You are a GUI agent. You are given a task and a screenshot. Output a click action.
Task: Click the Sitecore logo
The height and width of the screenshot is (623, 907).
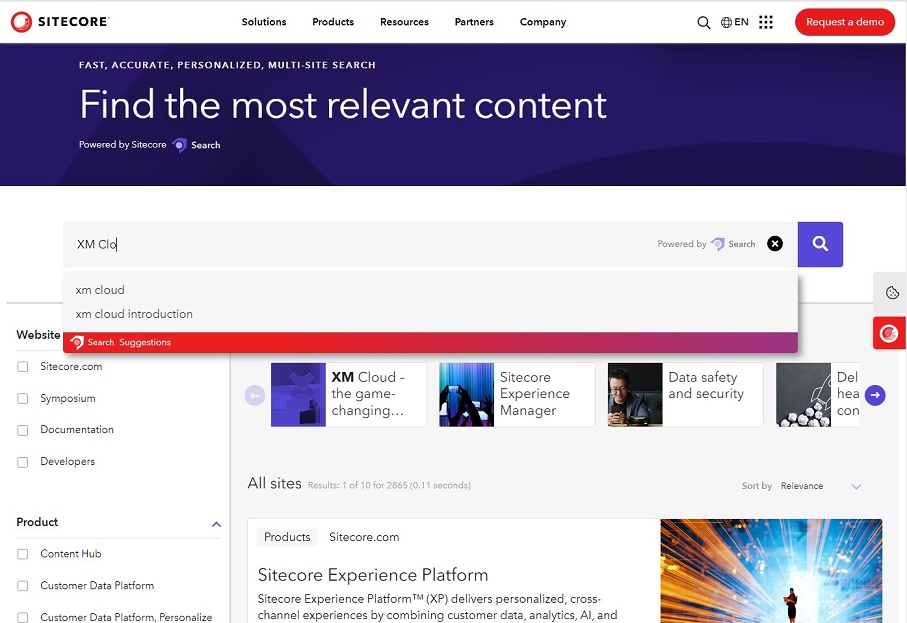[x=60, y=22]
